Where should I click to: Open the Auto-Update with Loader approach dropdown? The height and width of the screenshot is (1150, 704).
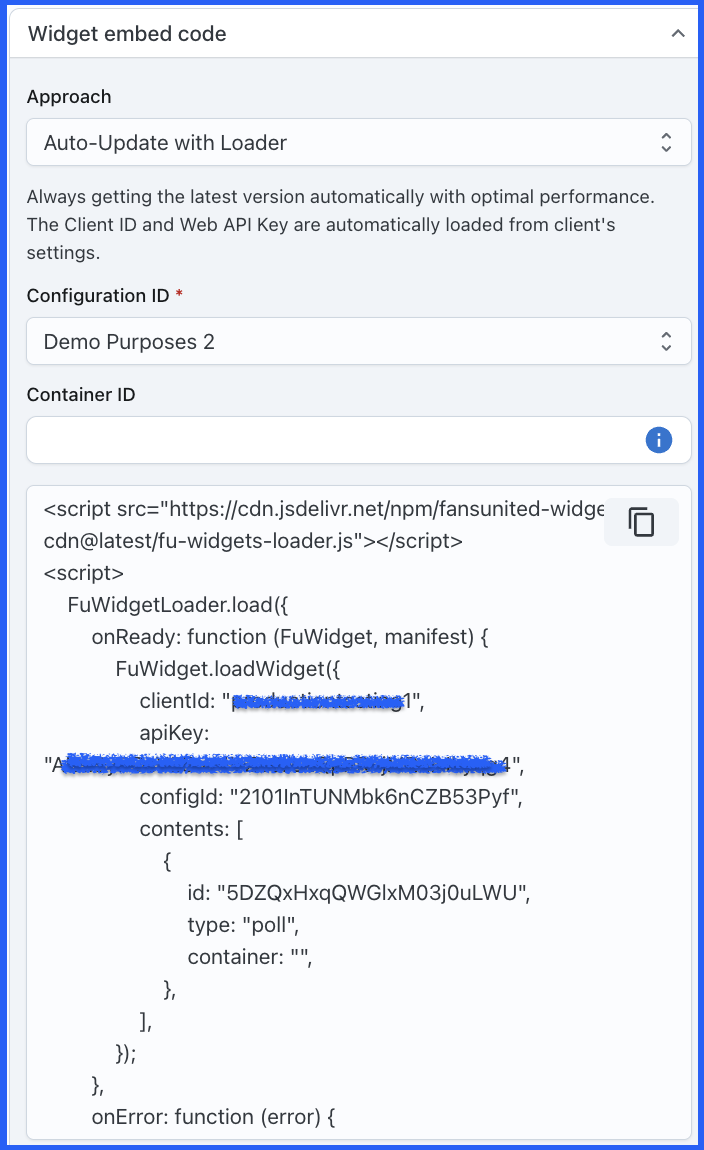point(340,143)
